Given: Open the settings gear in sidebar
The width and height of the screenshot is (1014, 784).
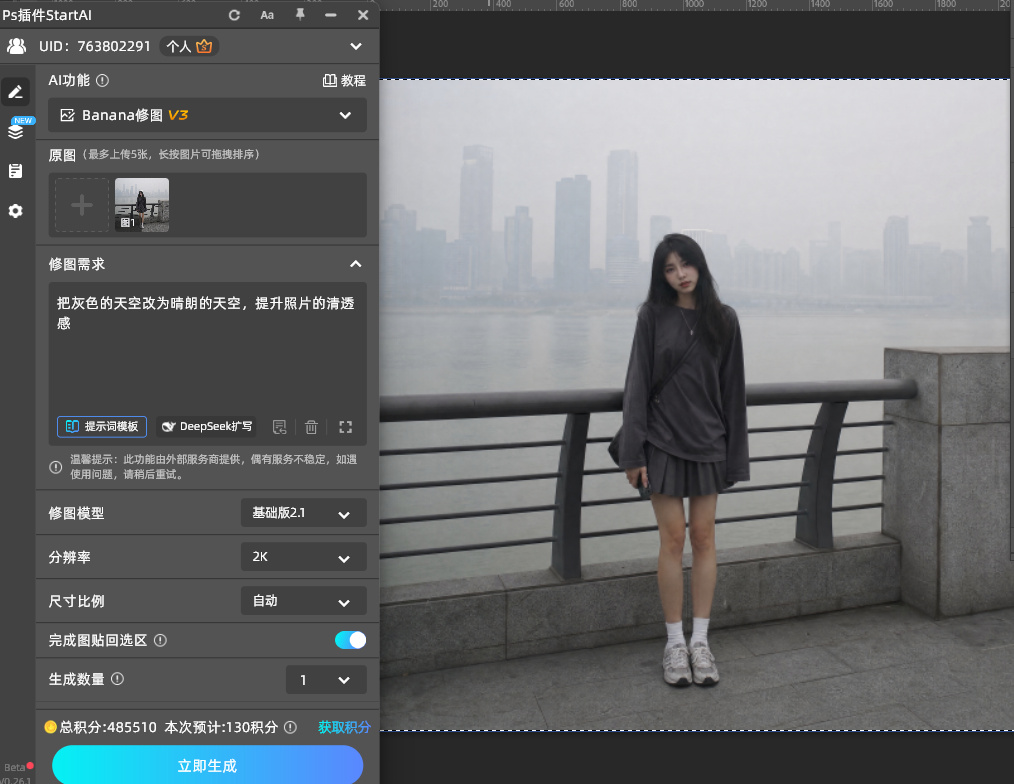Looking at the screenshot, I should pyautogui.click(x=16, y=211).
